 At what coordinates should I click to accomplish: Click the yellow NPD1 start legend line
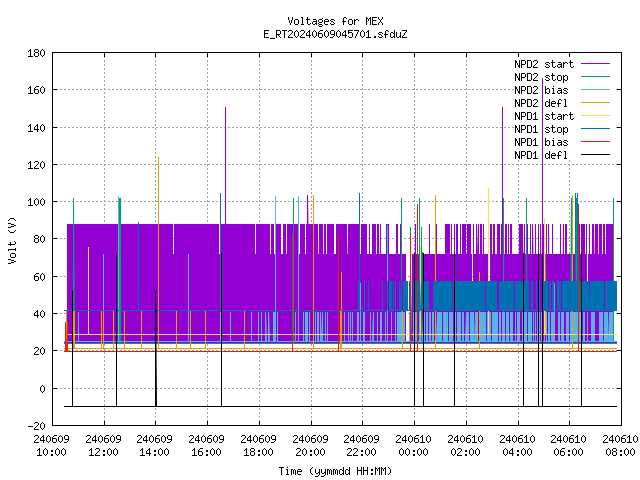595,116
